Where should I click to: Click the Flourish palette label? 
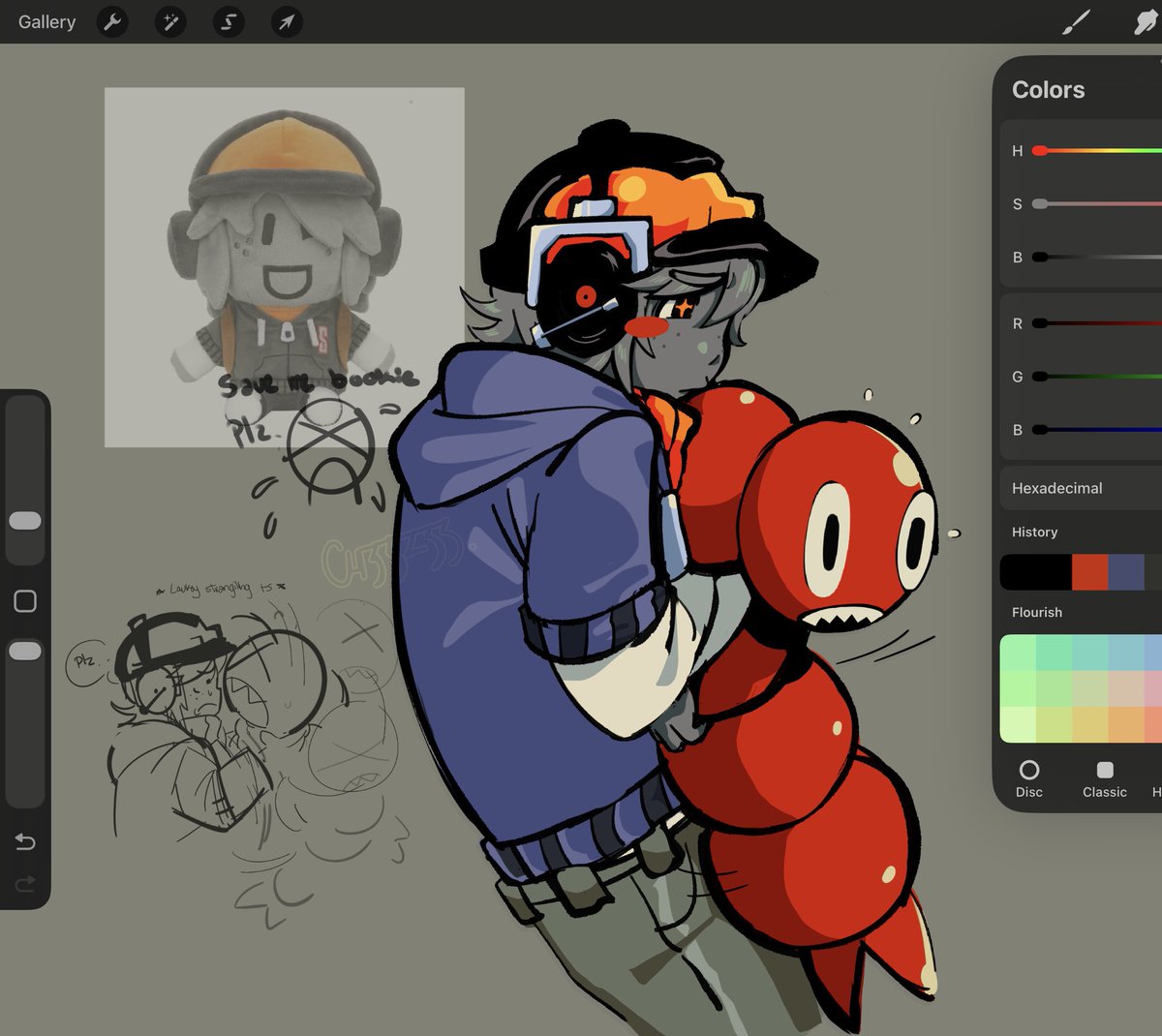1037,612
